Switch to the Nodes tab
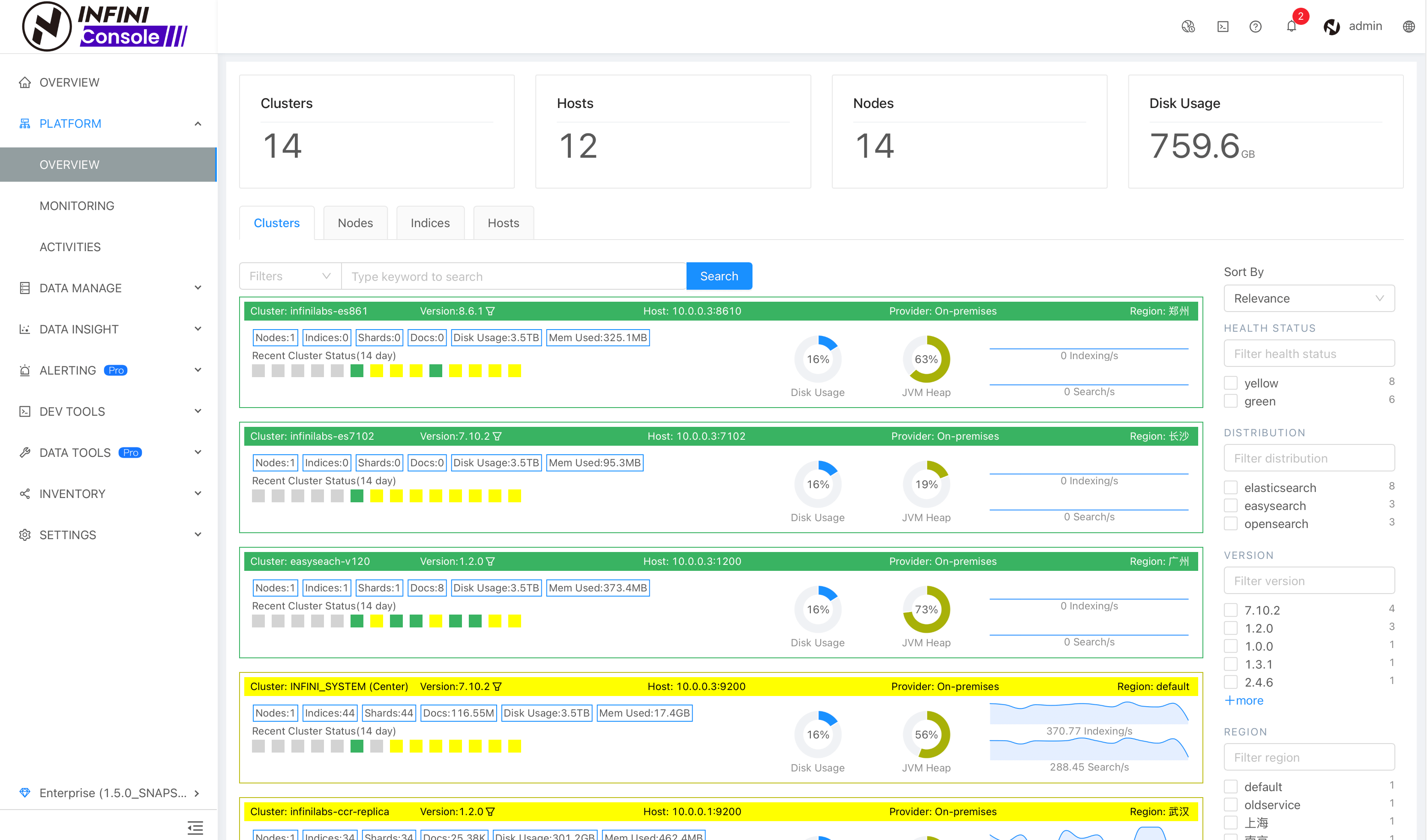Image resolution: width=1427 pixels, height=840 pixels. [355, 222]
